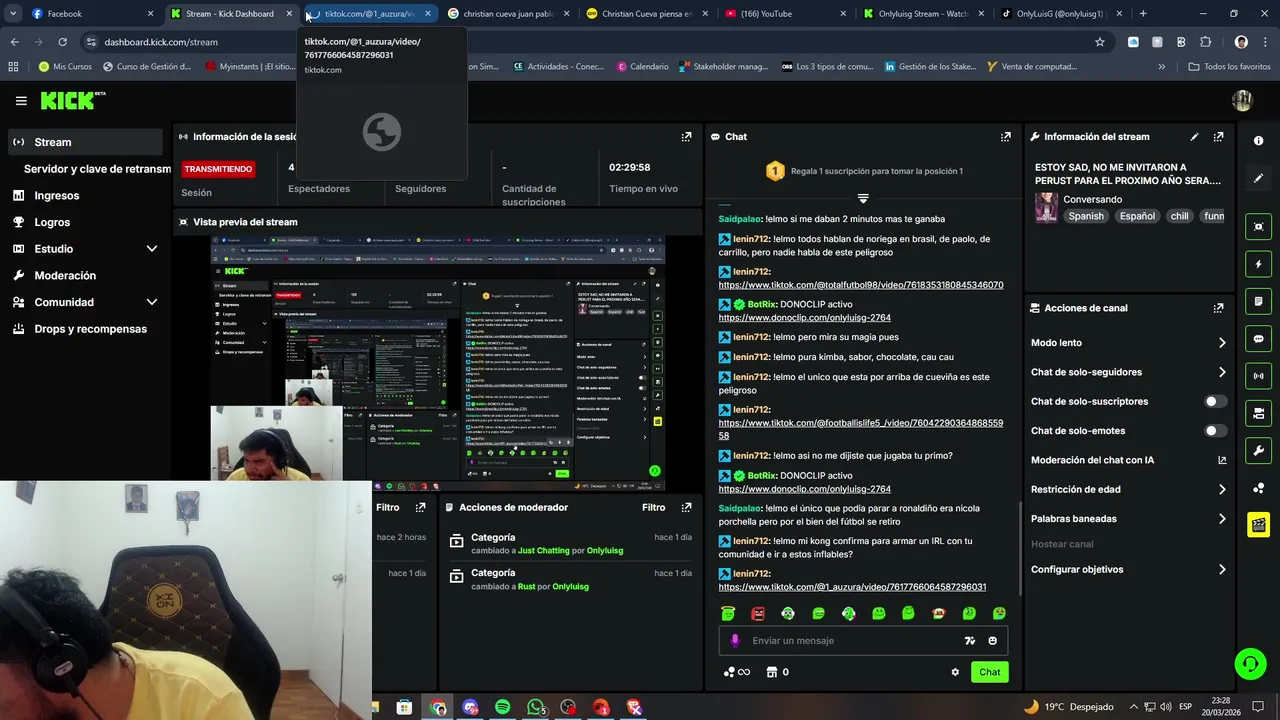
Task: Select the red angry emote
Action: [758, 613]
